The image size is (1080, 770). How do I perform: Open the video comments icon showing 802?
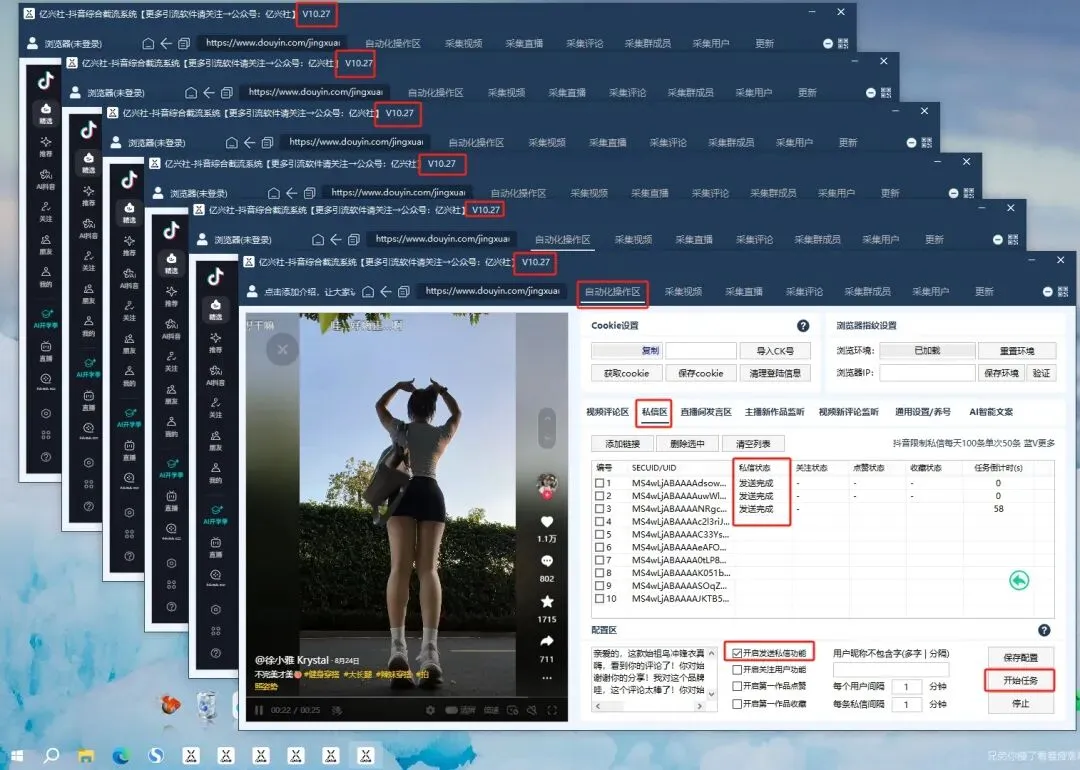pyautogui.click(x=547, y=560)
